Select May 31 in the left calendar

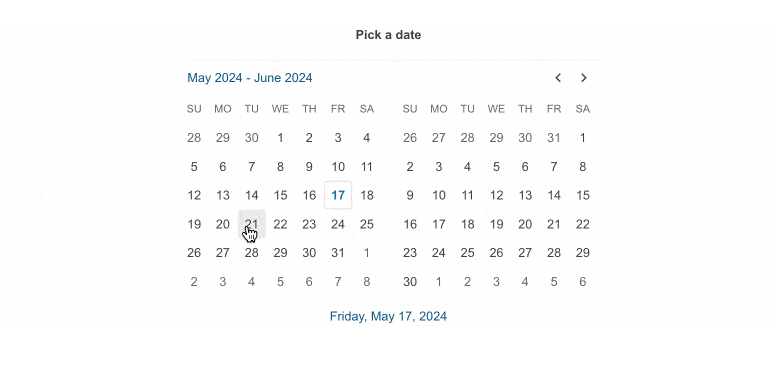(338, 253)
